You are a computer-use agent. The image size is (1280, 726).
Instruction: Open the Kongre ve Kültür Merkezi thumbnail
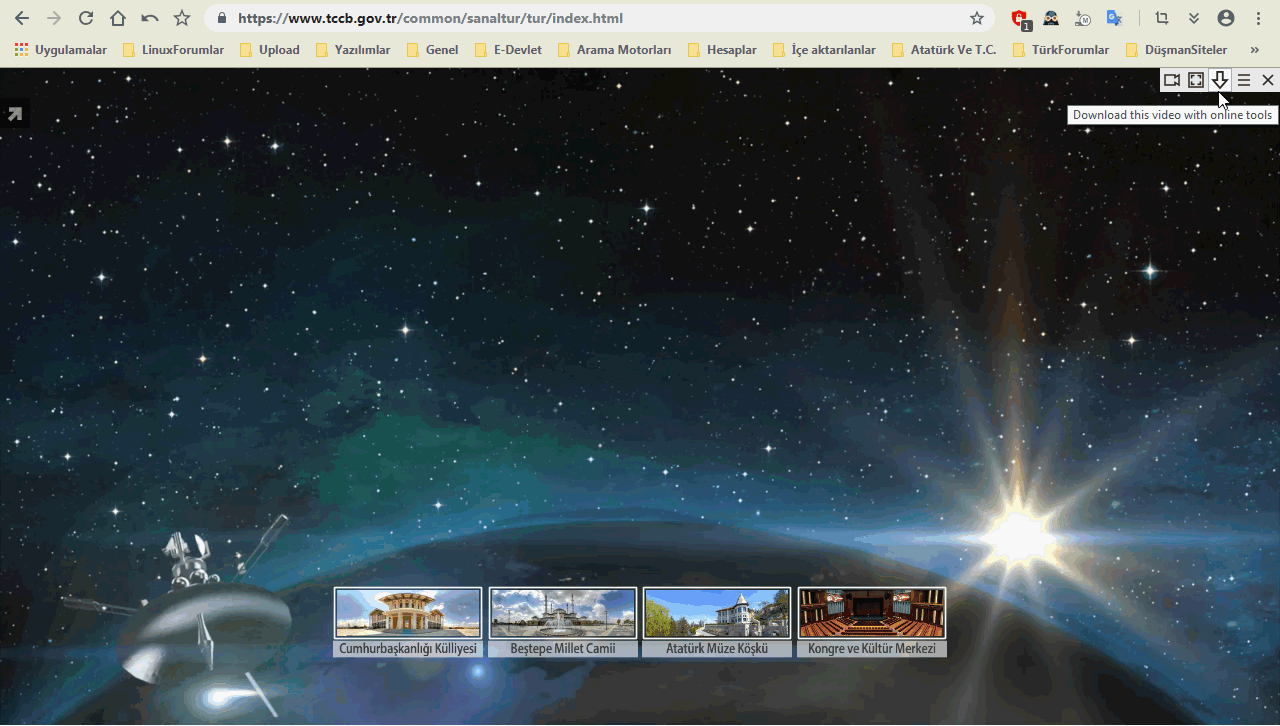[x=872, y=613]
